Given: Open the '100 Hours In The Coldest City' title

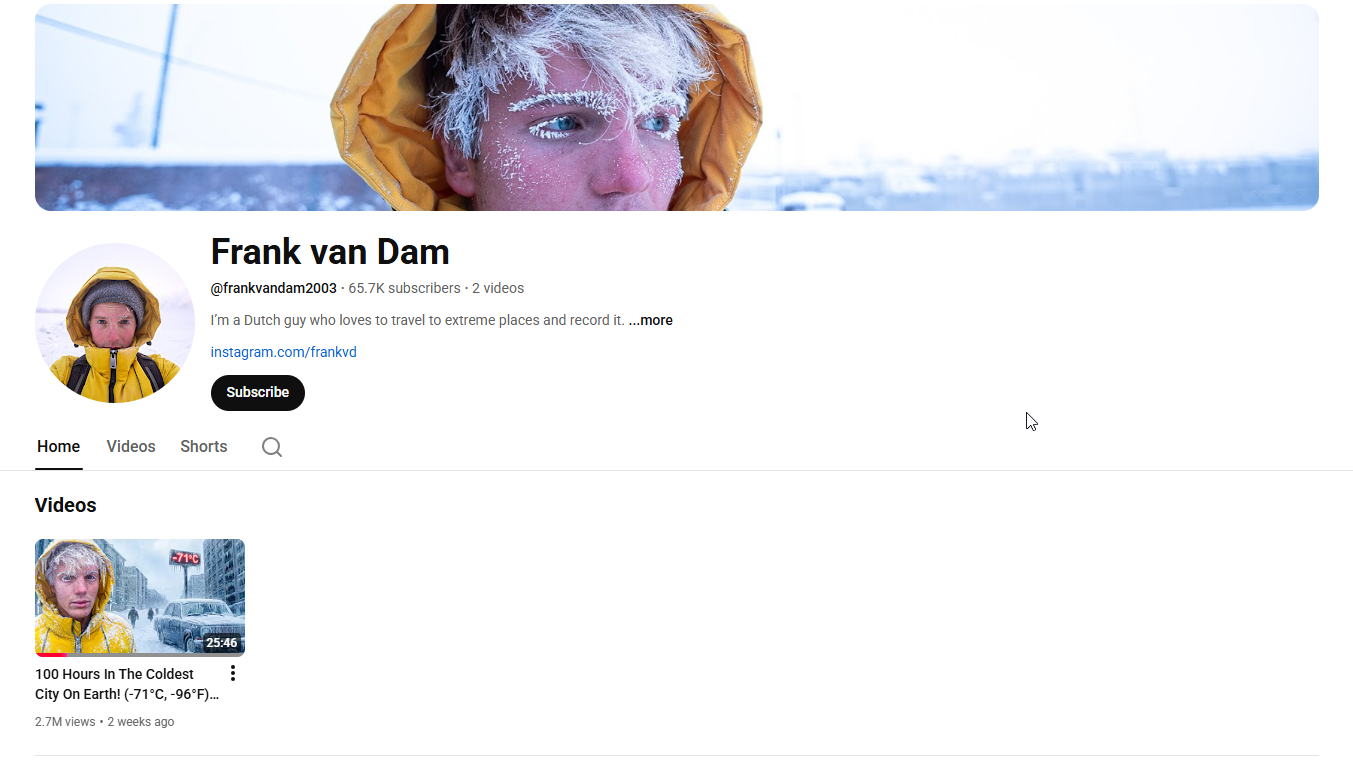Looking at the screenshot, I should tap(127, 684).
